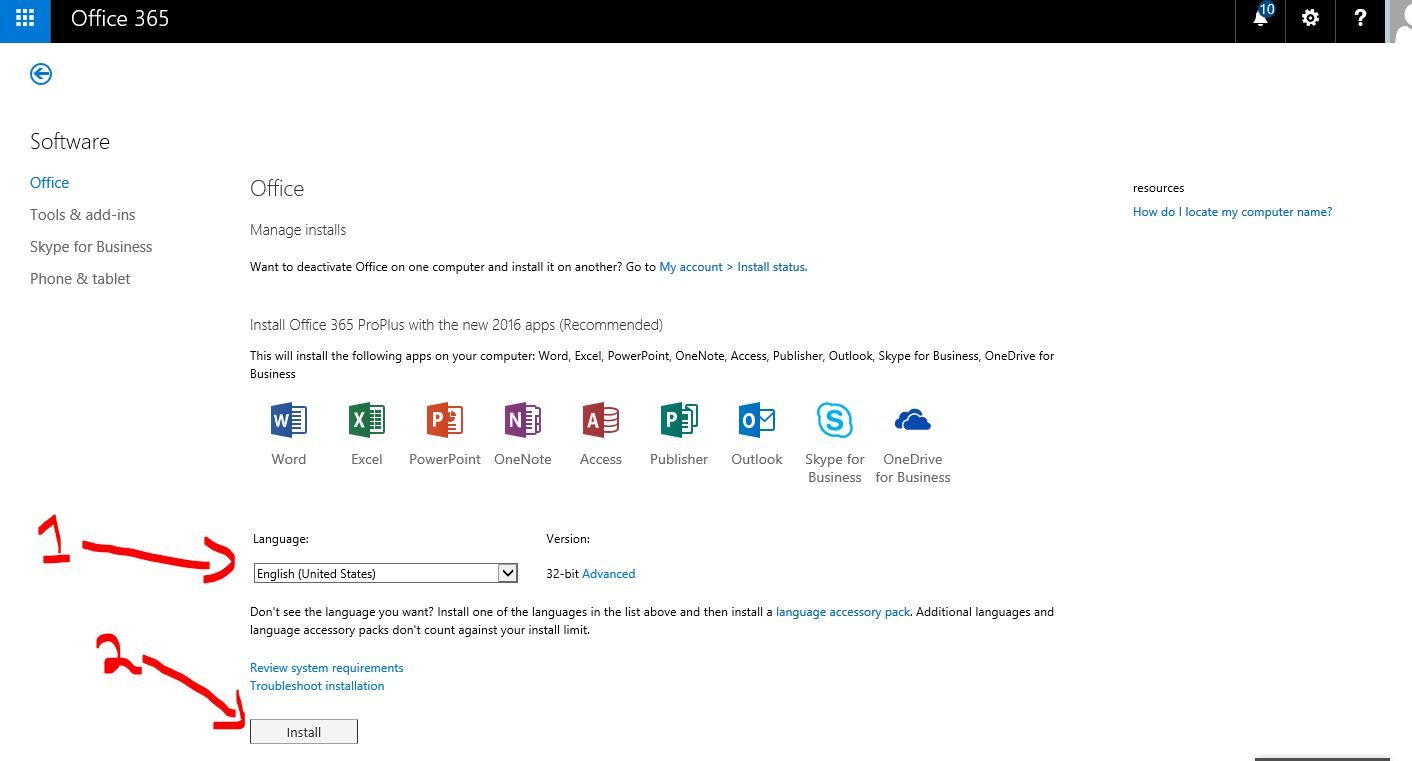This screenshot has width=1412, height=761.
Task: Click the Word label under its icon
Action: [x=289, y=459]
